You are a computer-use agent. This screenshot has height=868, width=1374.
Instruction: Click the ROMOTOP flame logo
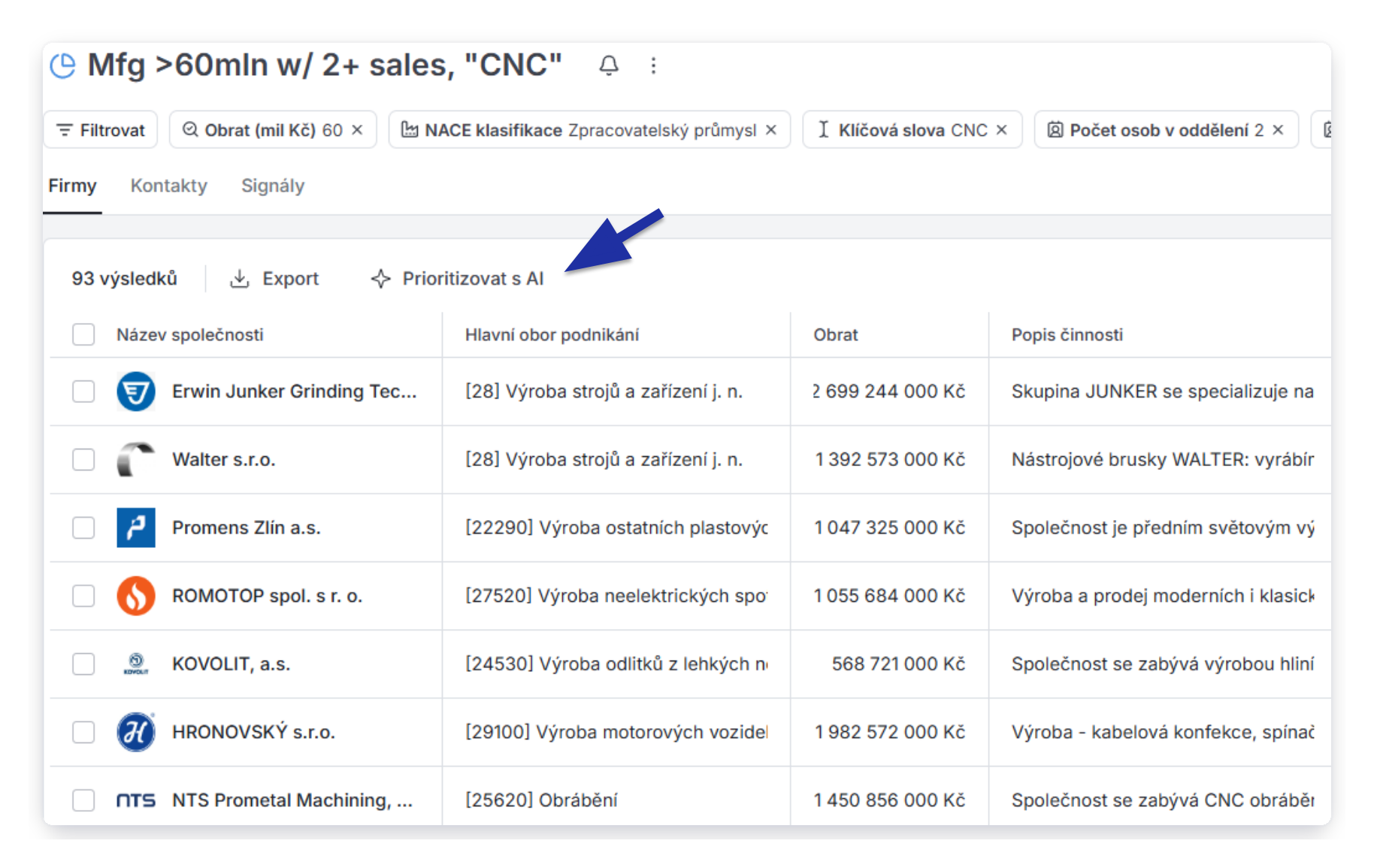(136, 596)
